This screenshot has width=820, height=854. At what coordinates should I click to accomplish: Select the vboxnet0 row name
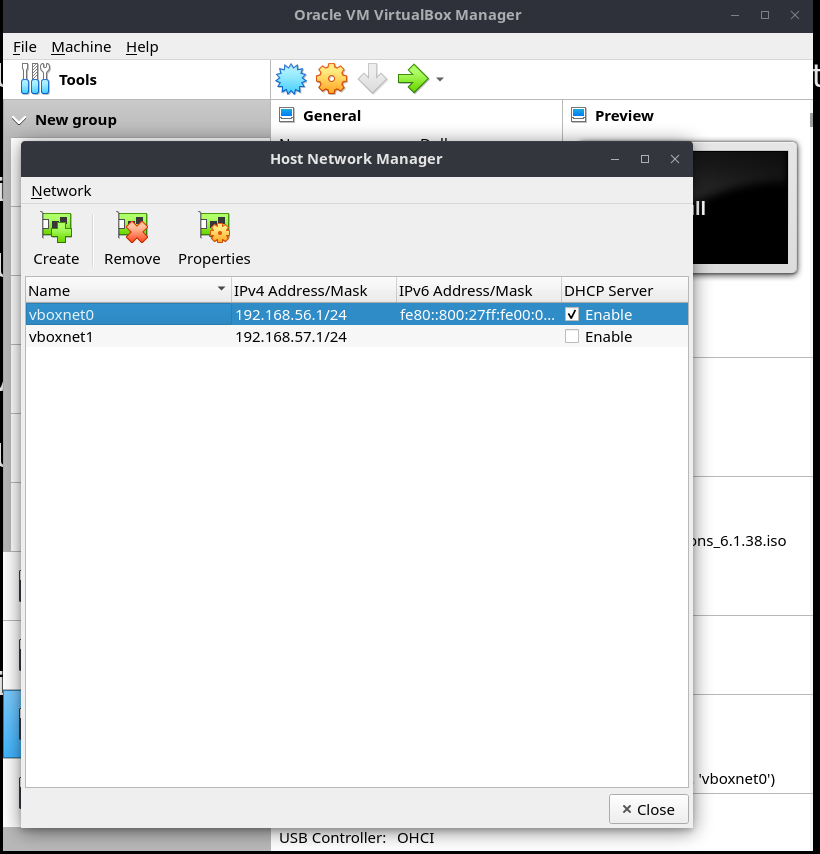[x=61, y=314]
